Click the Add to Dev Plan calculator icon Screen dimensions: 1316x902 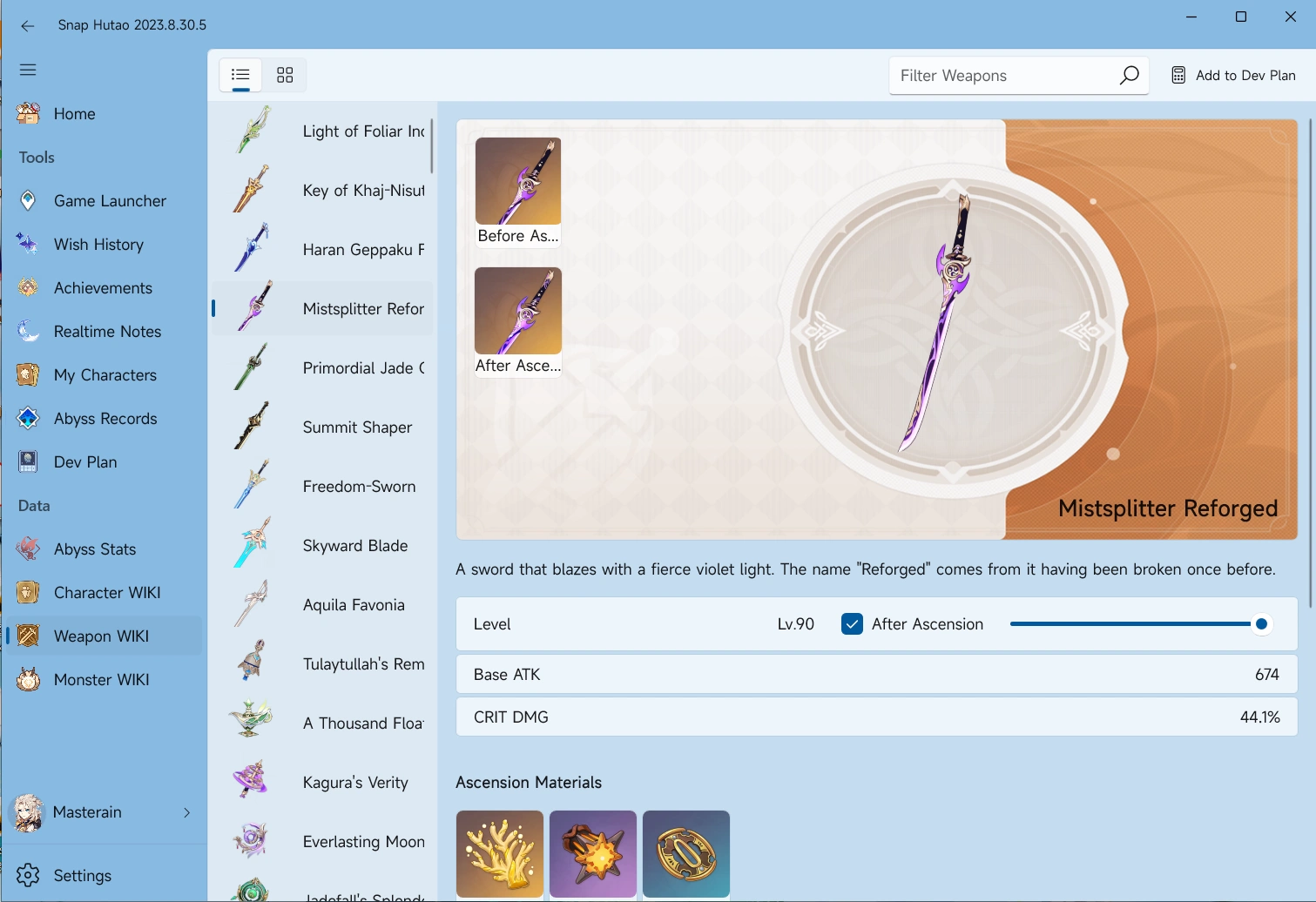tap(1178, 76)
